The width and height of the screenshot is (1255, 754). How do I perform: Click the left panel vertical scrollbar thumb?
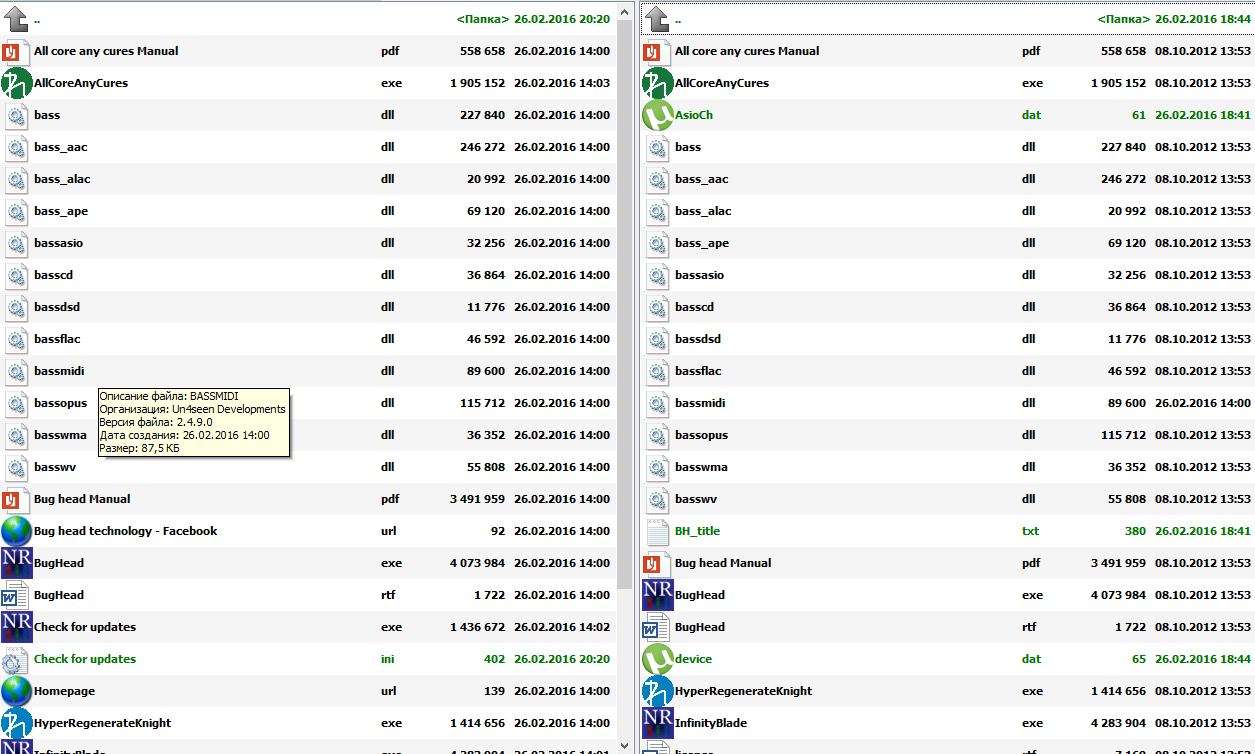(624, 304)
